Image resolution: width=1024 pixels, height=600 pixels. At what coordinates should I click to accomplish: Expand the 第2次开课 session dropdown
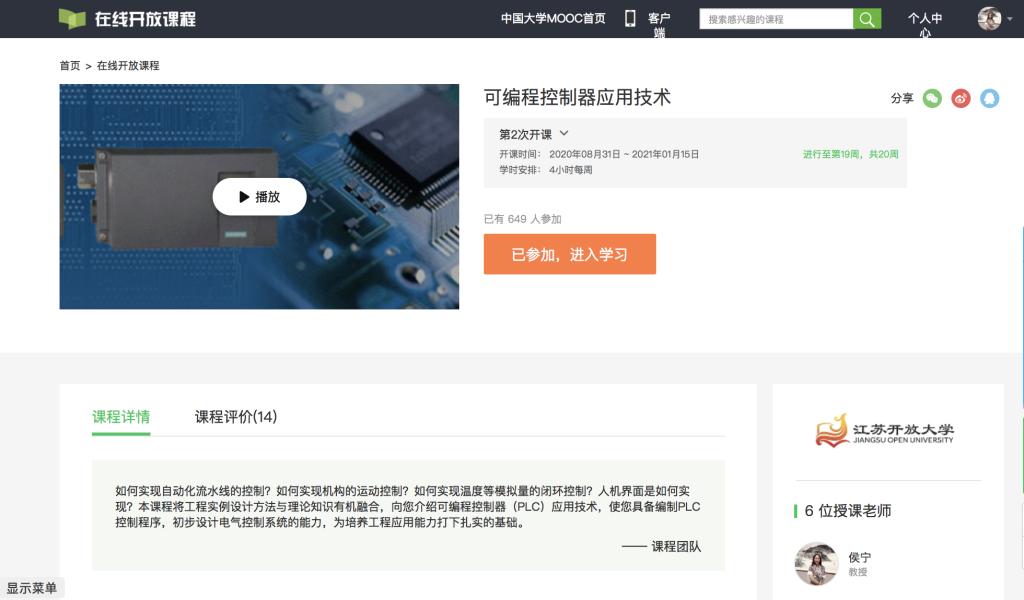564,134
